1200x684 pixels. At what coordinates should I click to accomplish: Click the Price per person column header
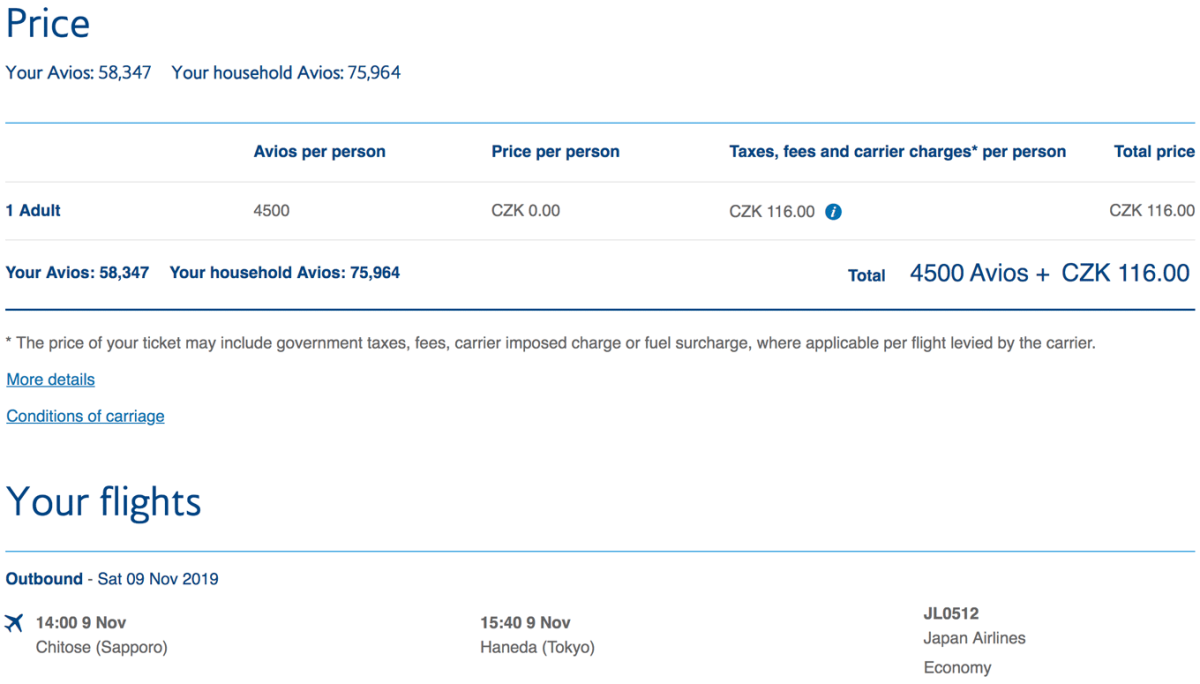click(555, 152)
